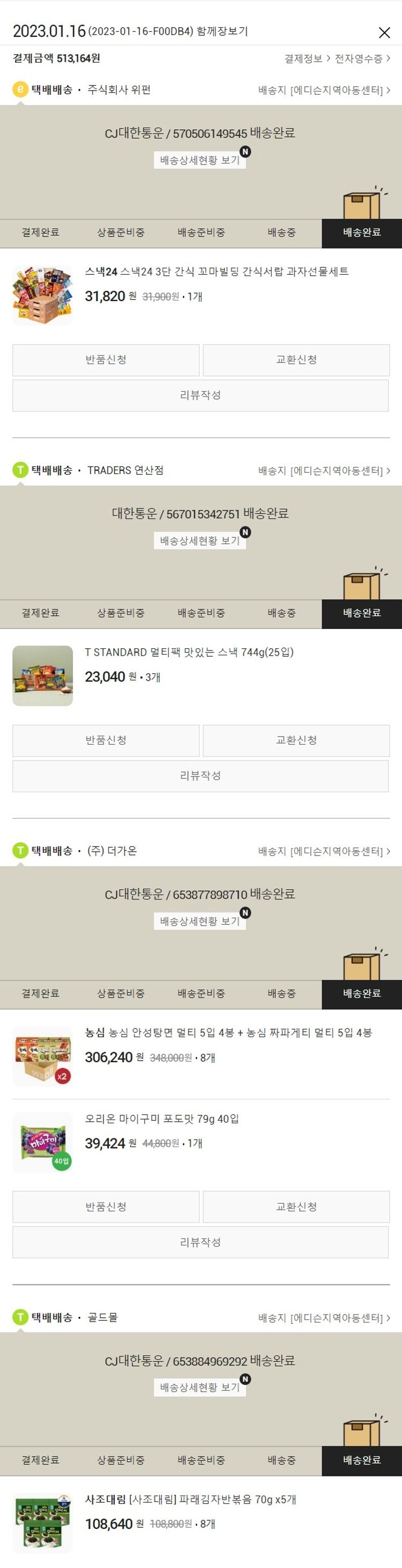View 배송상세현황 for tracking 570506149545
Screen dimensions: 402x1568
pyautogui.click(x=200, y=160)
